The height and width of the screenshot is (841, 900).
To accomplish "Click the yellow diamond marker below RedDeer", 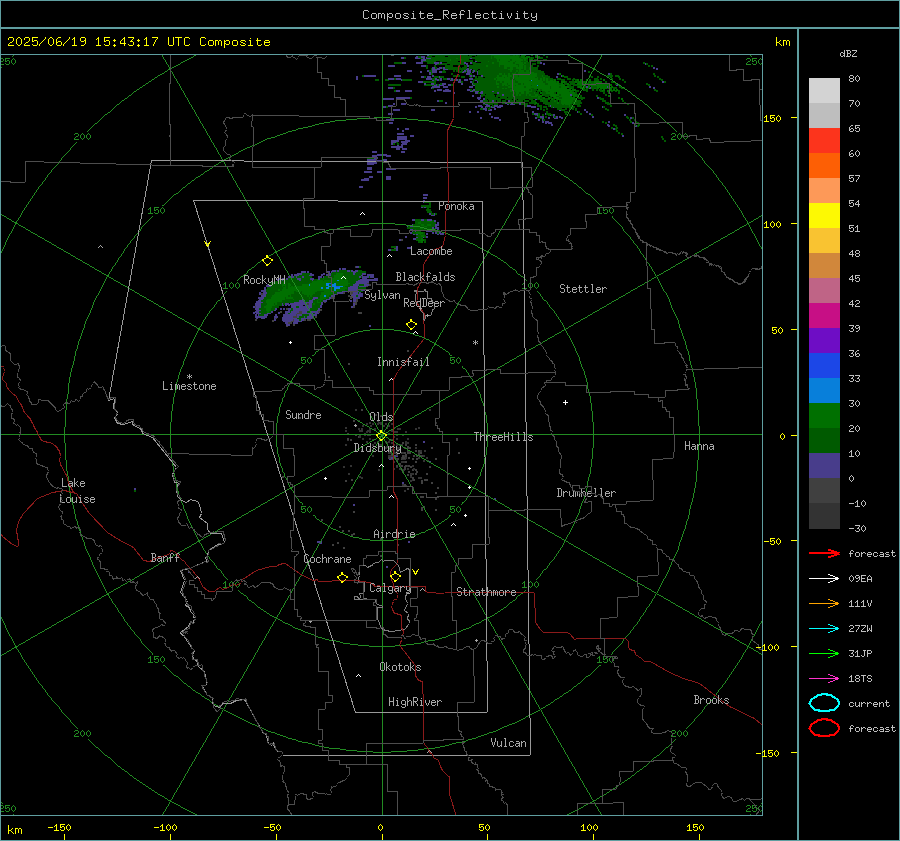I will point(411,325).
